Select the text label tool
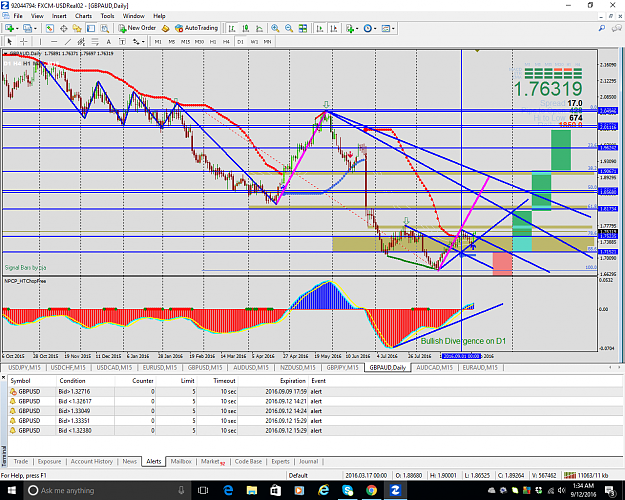This screenshot has height=500, width=625. click(x=122, y=41)
